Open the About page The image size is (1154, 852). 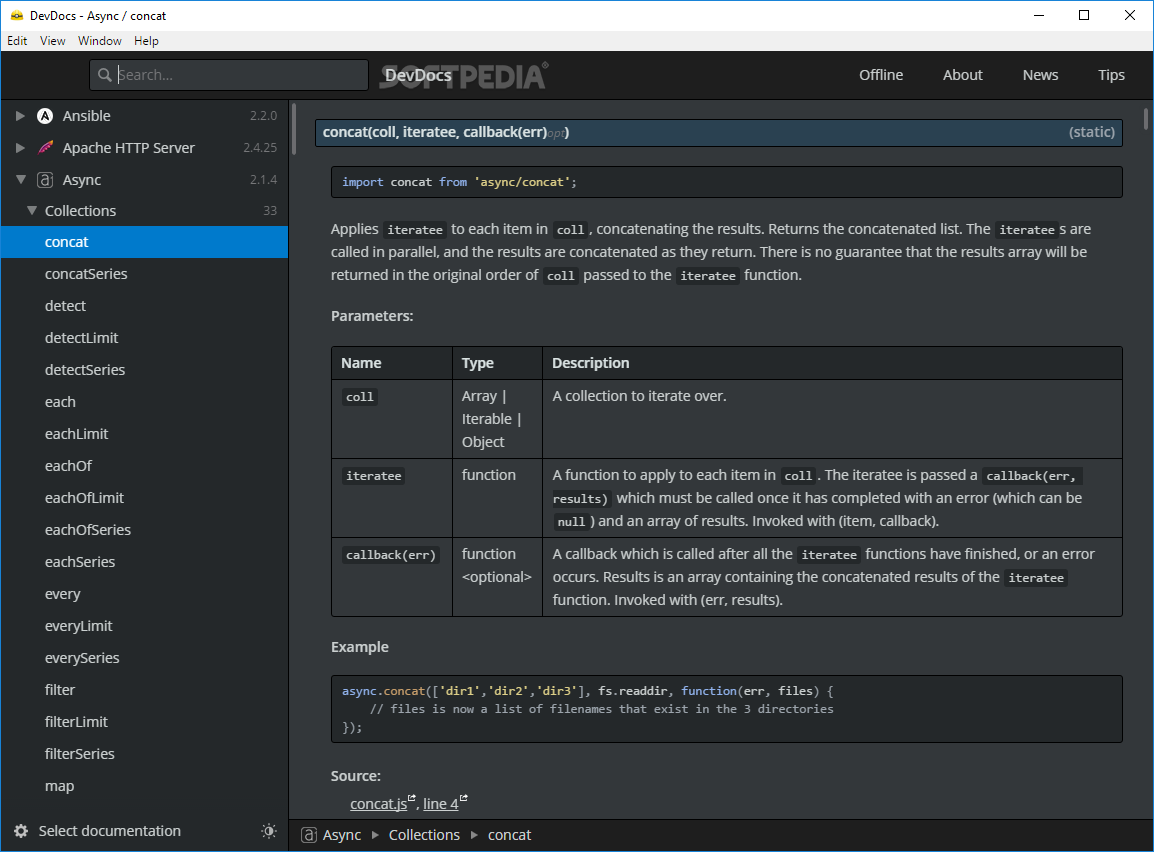point(963,75)
